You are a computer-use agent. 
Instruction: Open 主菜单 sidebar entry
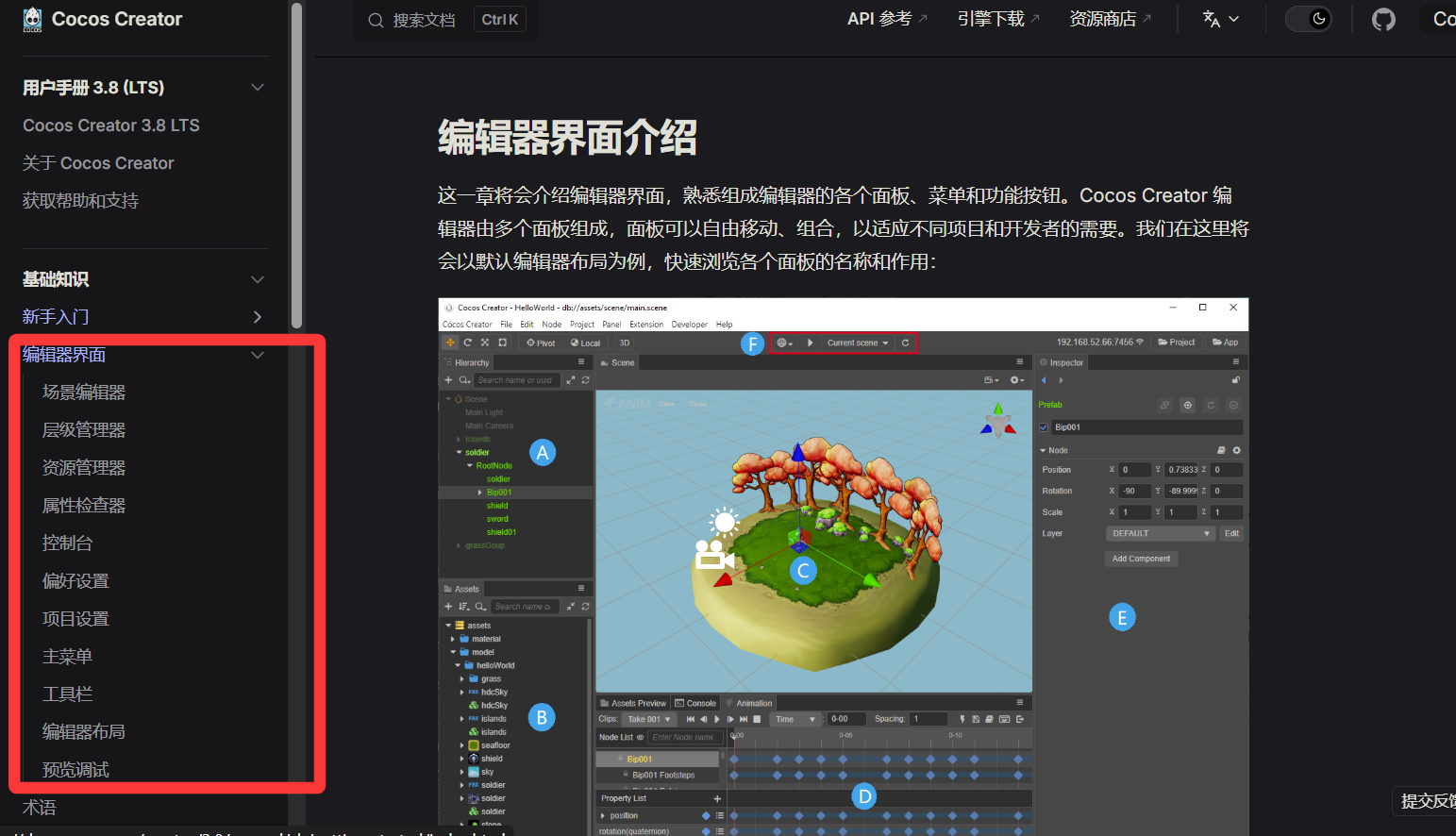coord(67,657)
